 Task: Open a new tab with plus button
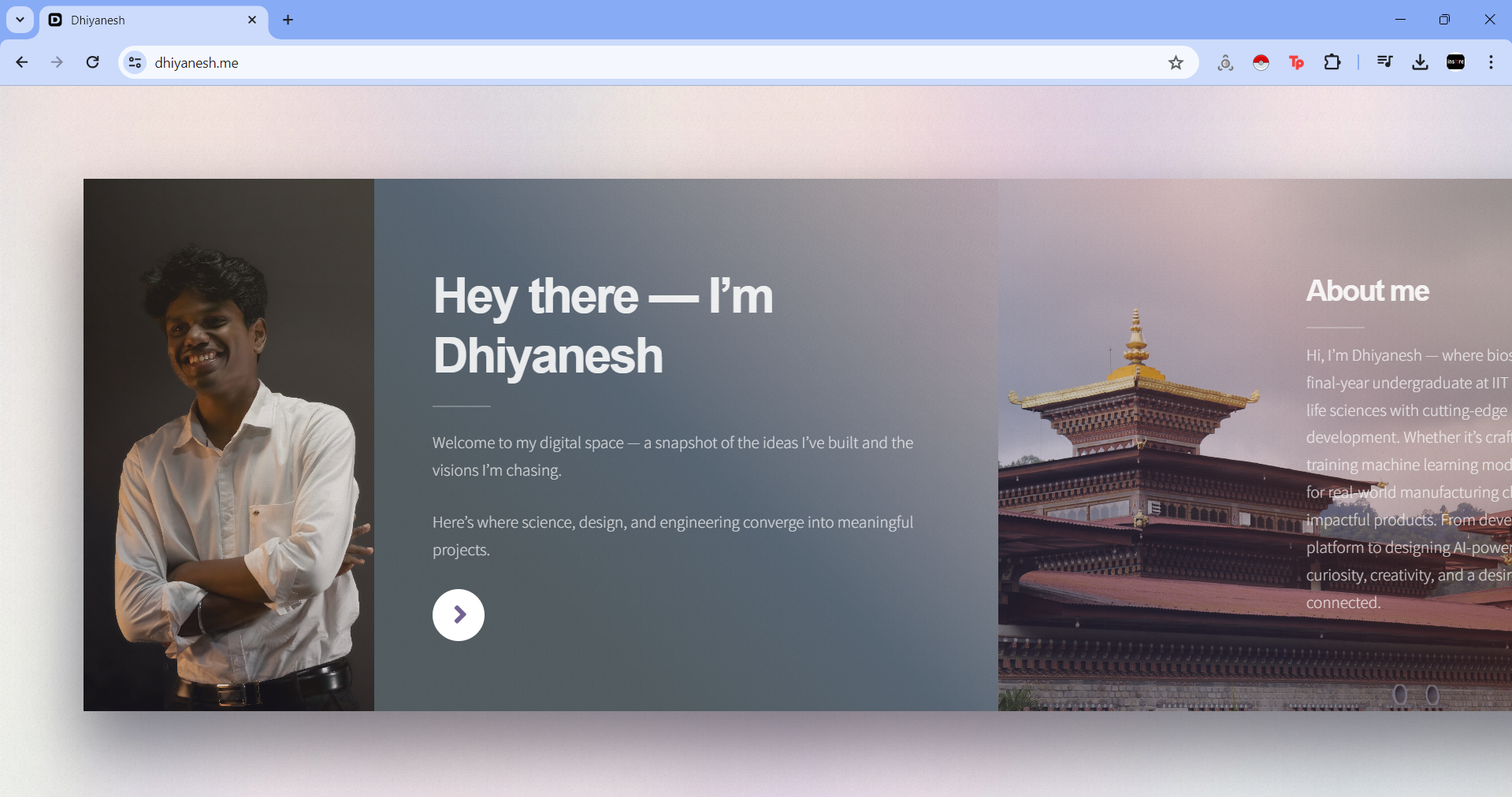288,20
